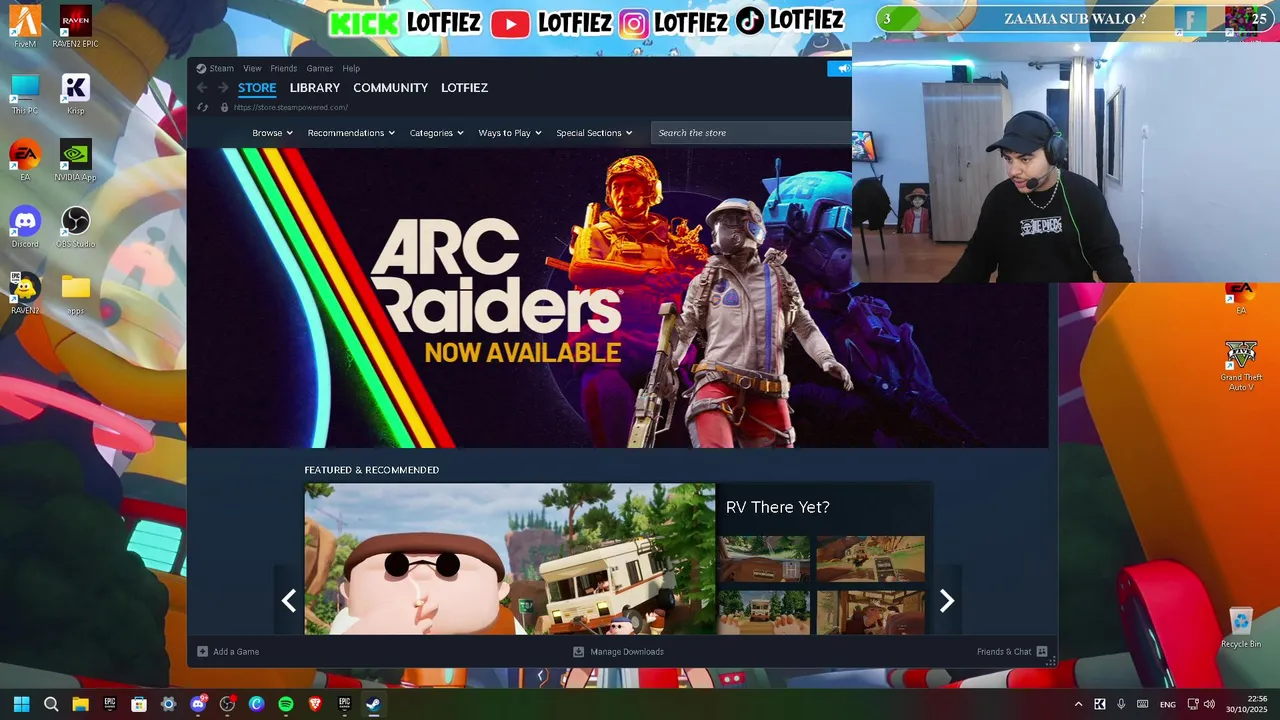
Task: Open RAVEN2 desktop shortcut with yellow icon
Action: coord(25,293)
